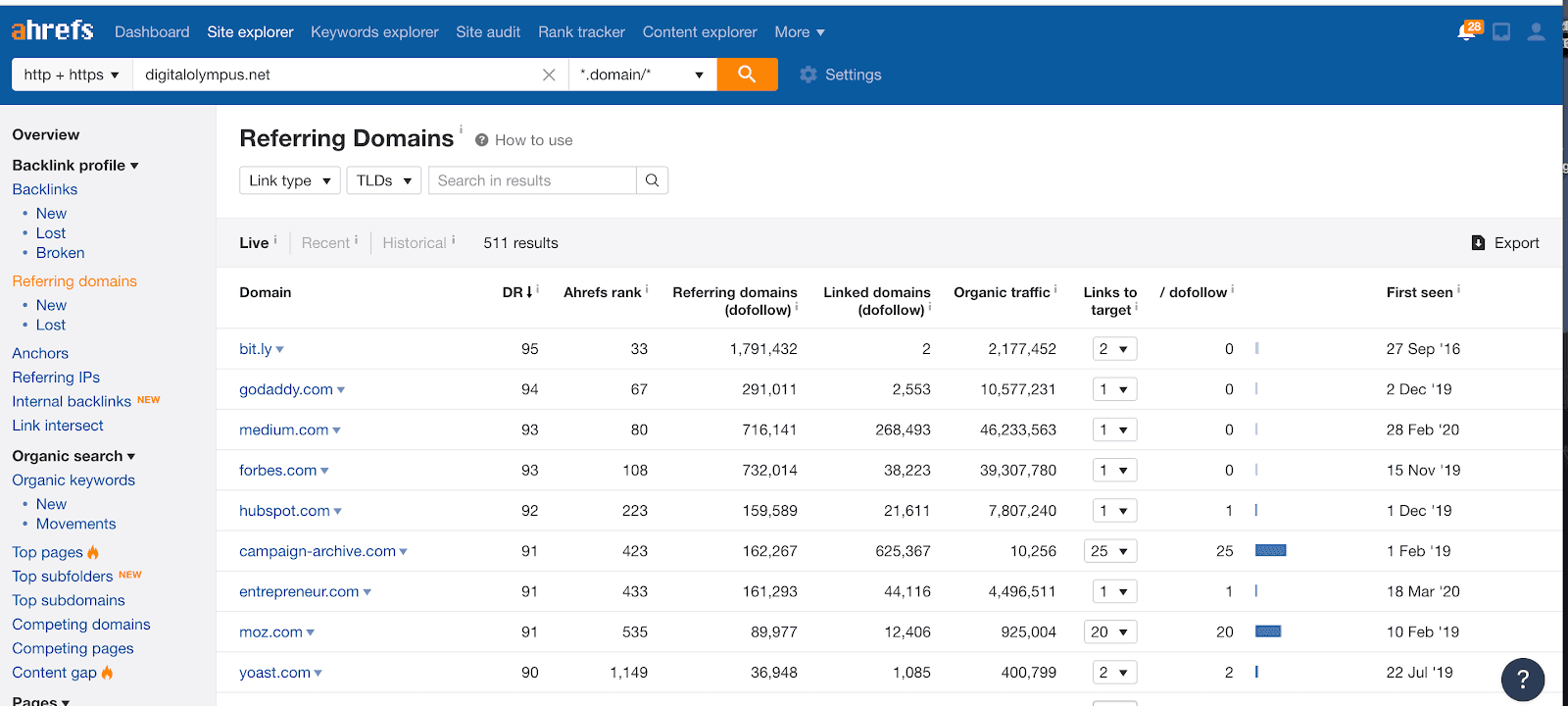Clear the domain search field

click(549, 75)
